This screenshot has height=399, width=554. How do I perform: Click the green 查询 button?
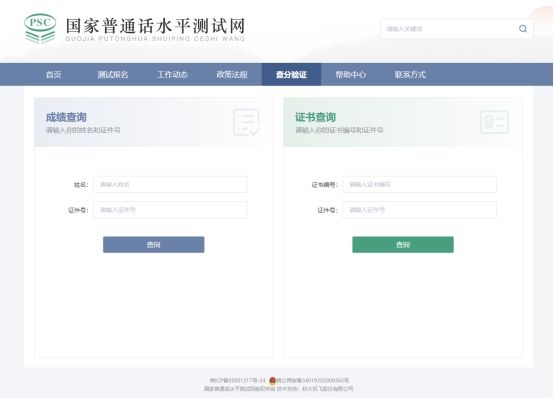403,245
